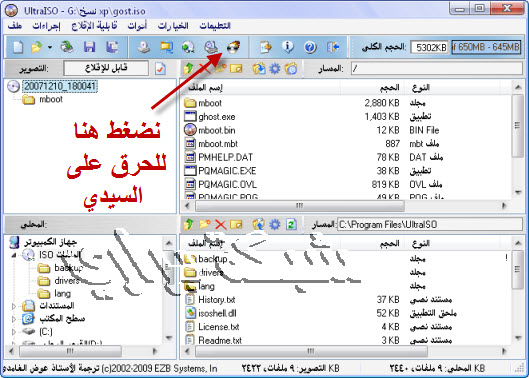Screen dimensions: 529x378
Task: Click red X delete icon in local pane
Action: (221, 224)
